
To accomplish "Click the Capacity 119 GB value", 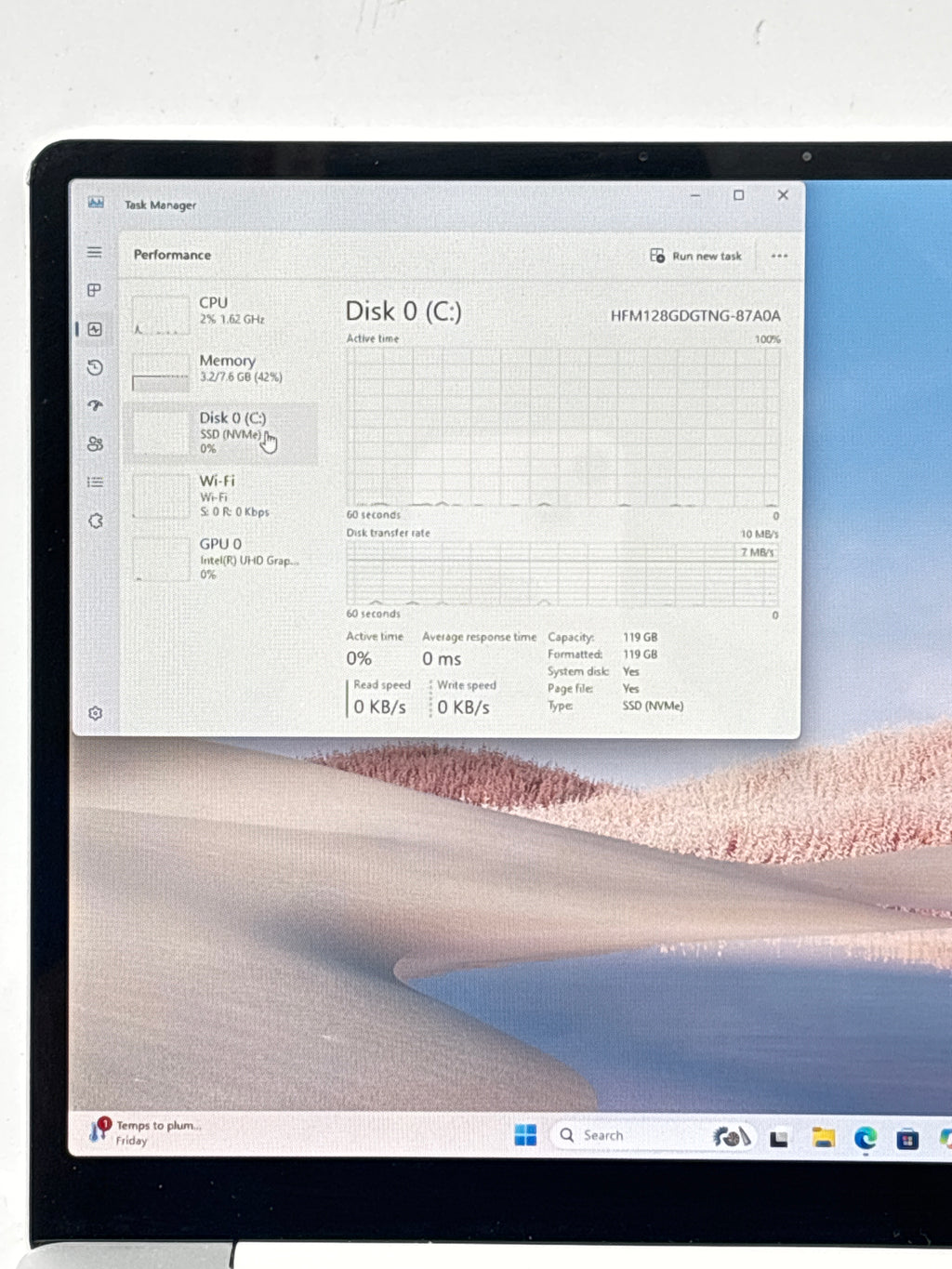I will click(x=640, y=637).
